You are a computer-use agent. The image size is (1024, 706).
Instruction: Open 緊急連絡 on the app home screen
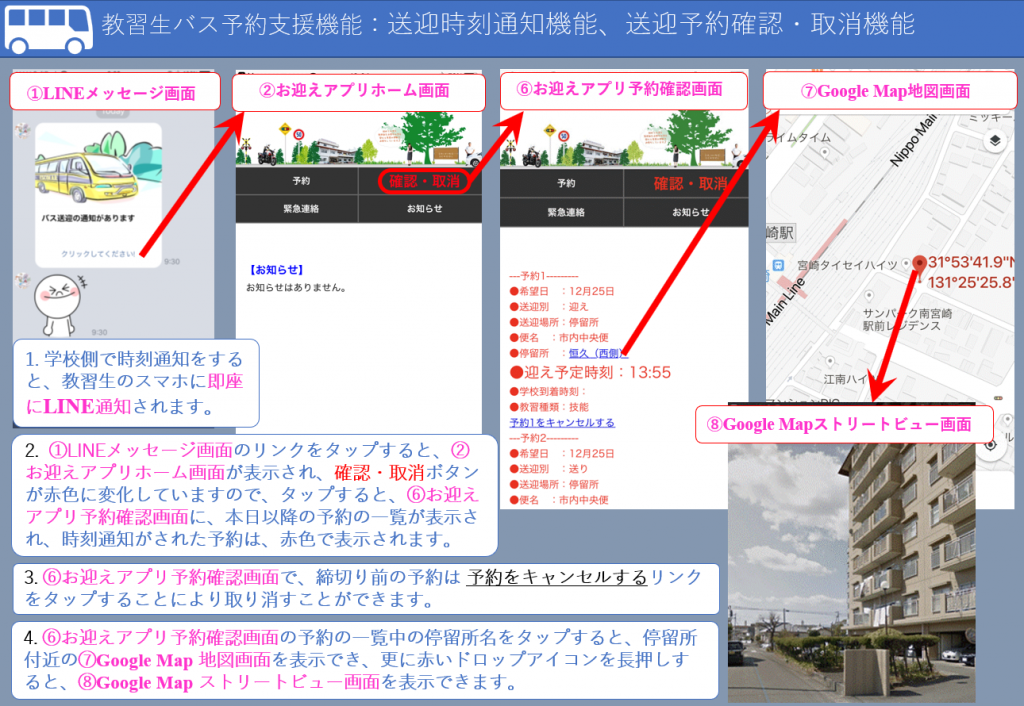297,210
